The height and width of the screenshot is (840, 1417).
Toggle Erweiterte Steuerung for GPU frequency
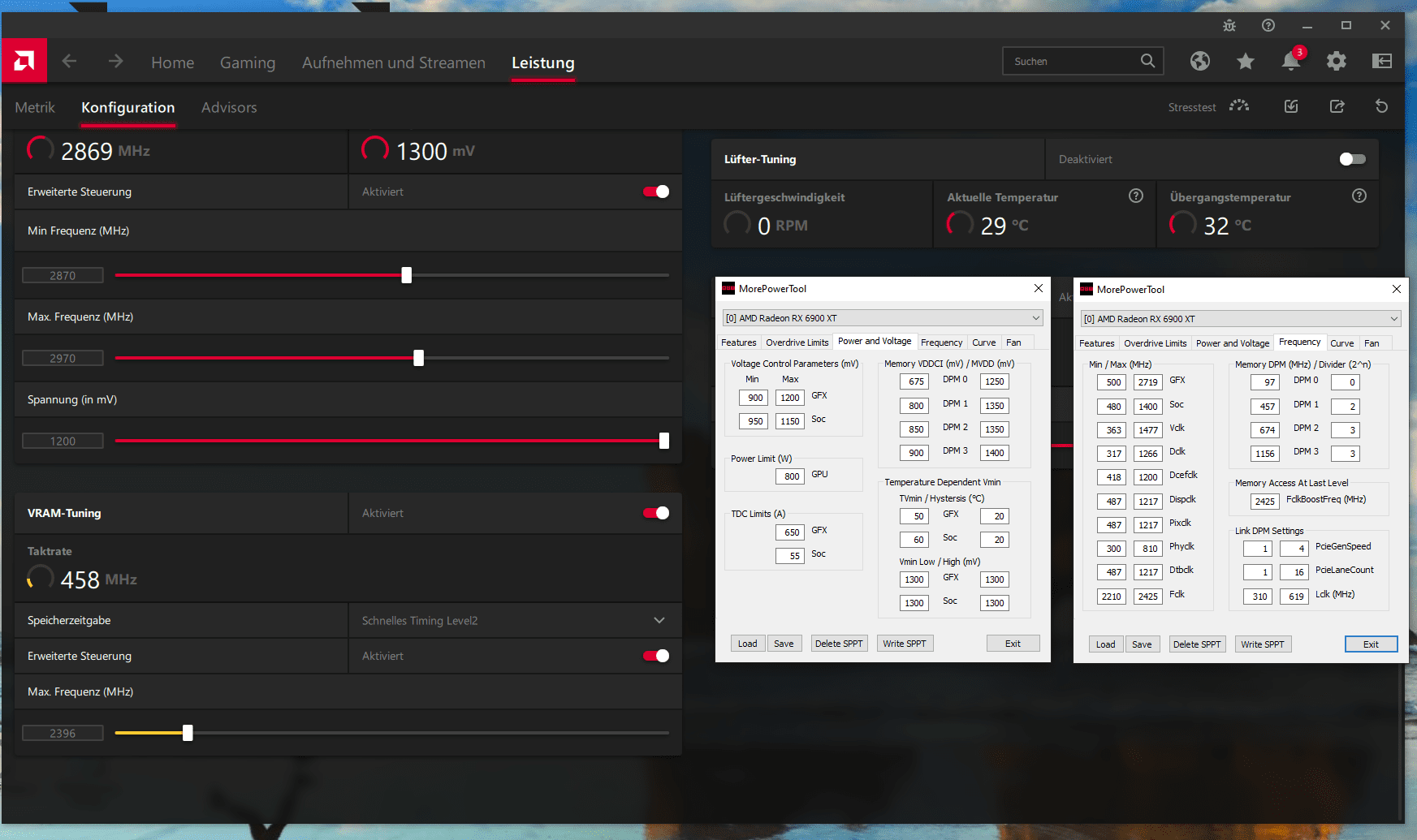click(x=656, y=192)
